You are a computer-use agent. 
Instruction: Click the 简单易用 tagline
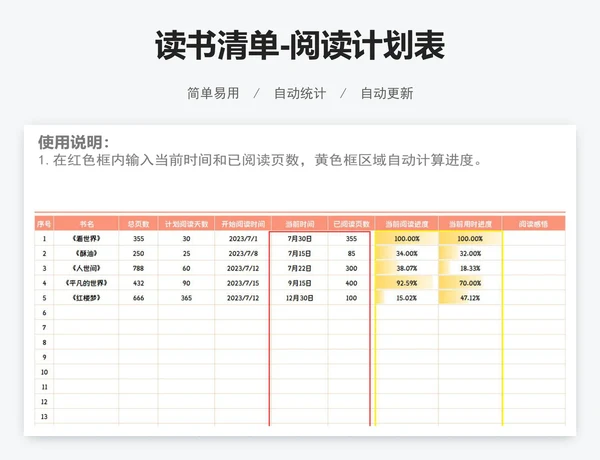click(213, 93)
